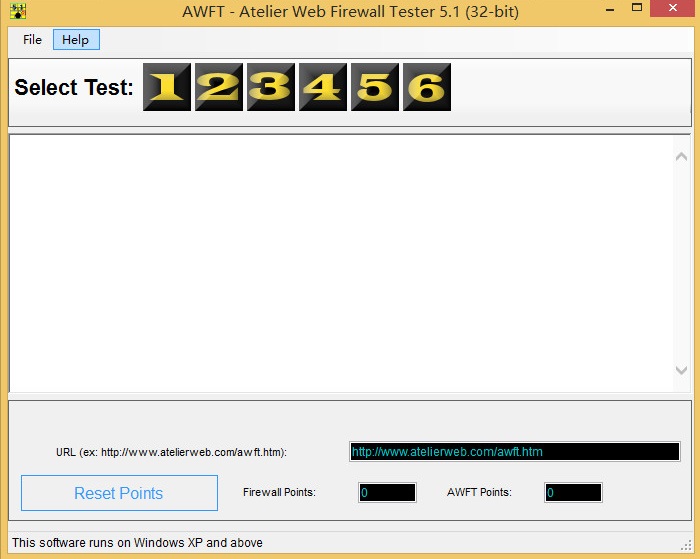Click the 'Firewall Points:' label
This screenshot has width=700, height=559.
tap(279, 492)
